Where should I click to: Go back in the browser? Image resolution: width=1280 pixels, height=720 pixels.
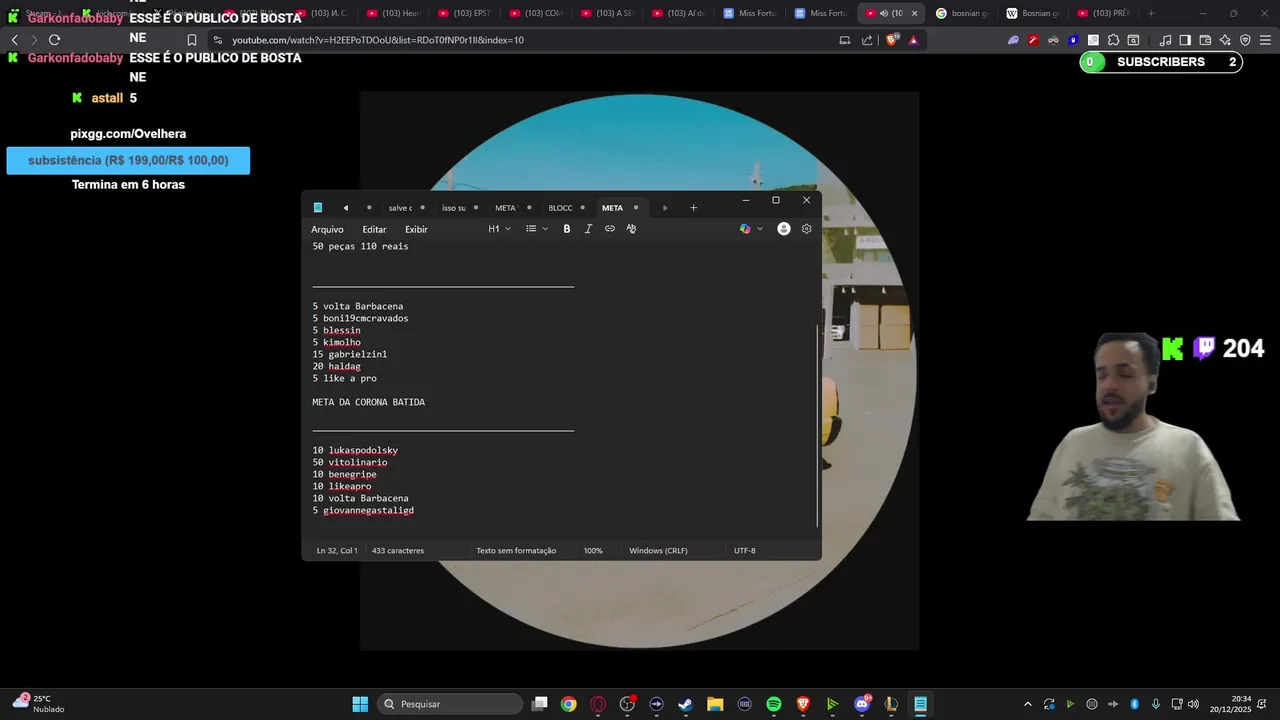point(14,40)
